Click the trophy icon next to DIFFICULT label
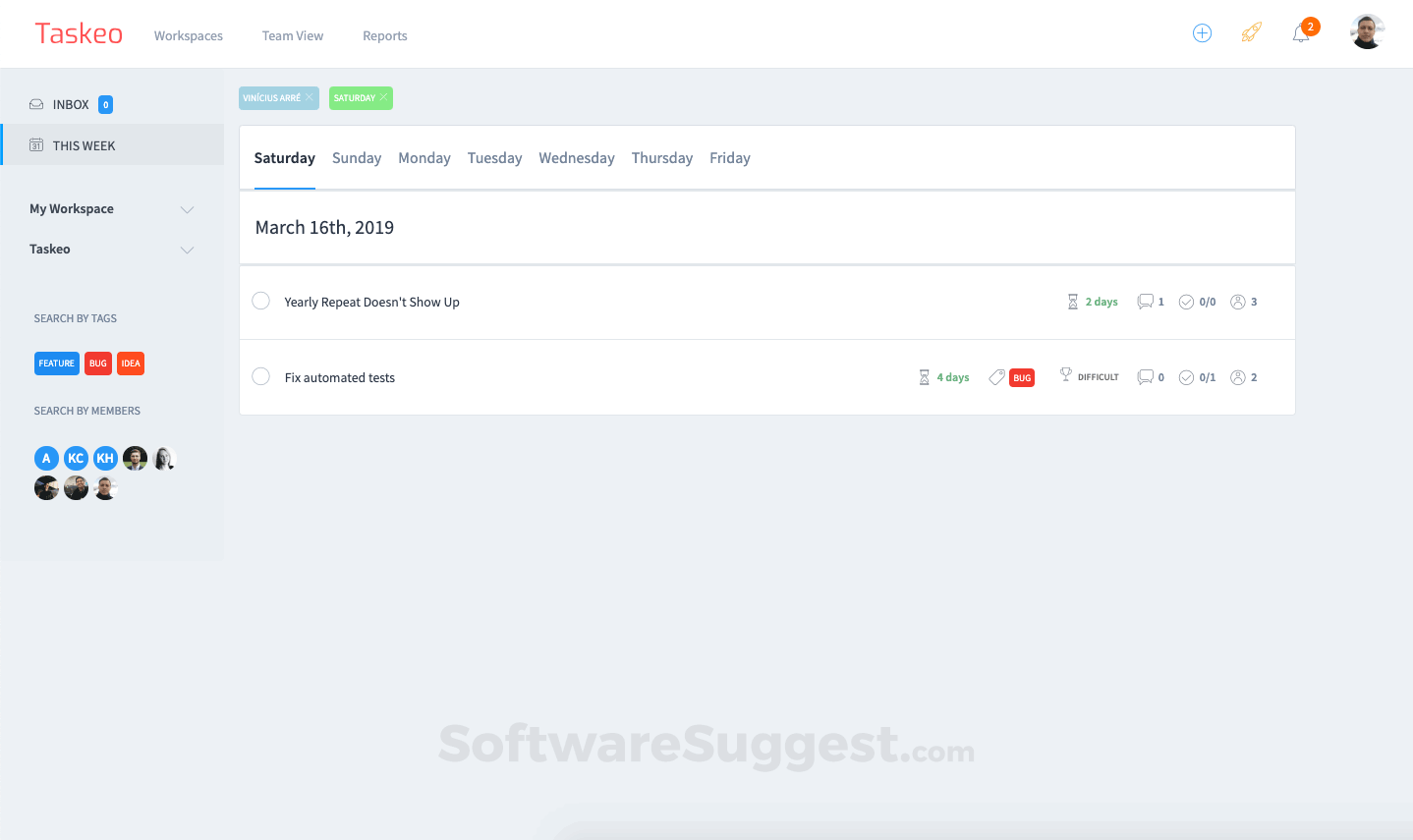 point(1065,374)
